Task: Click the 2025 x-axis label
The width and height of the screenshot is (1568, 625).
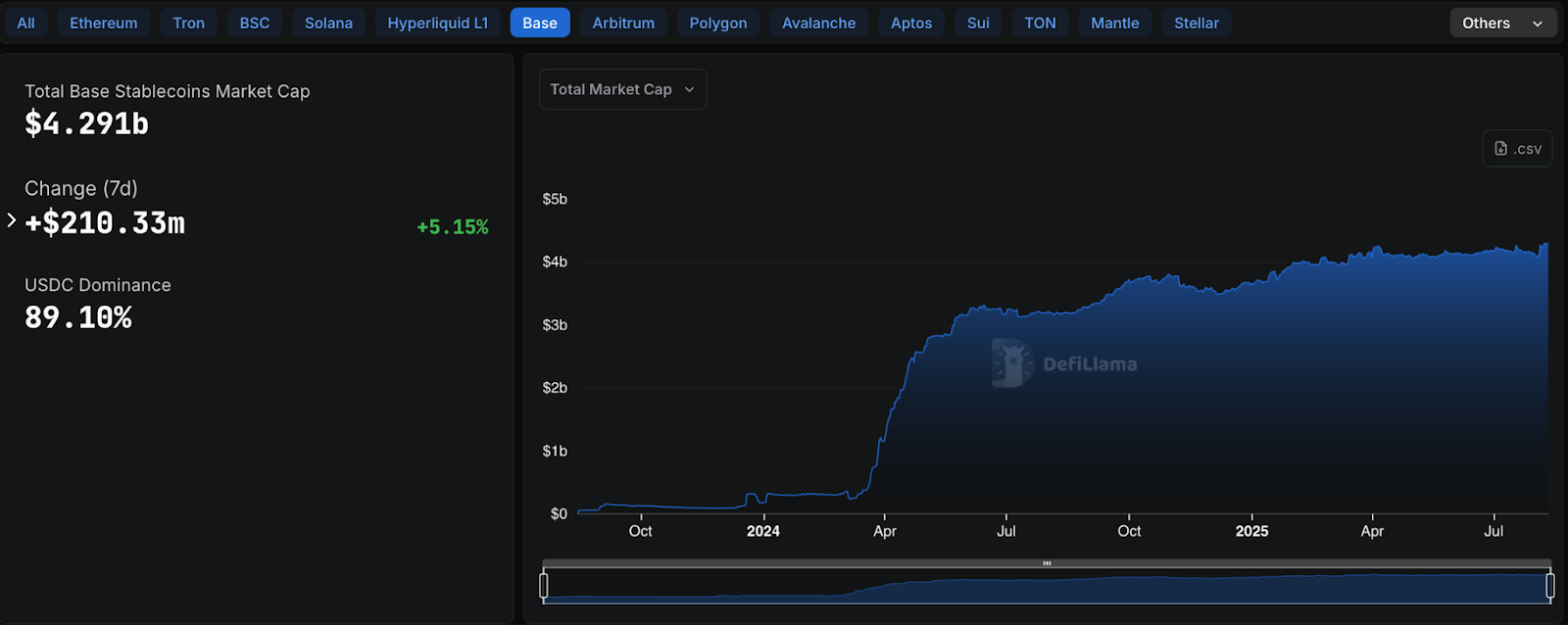Action: click(1251, 531)
